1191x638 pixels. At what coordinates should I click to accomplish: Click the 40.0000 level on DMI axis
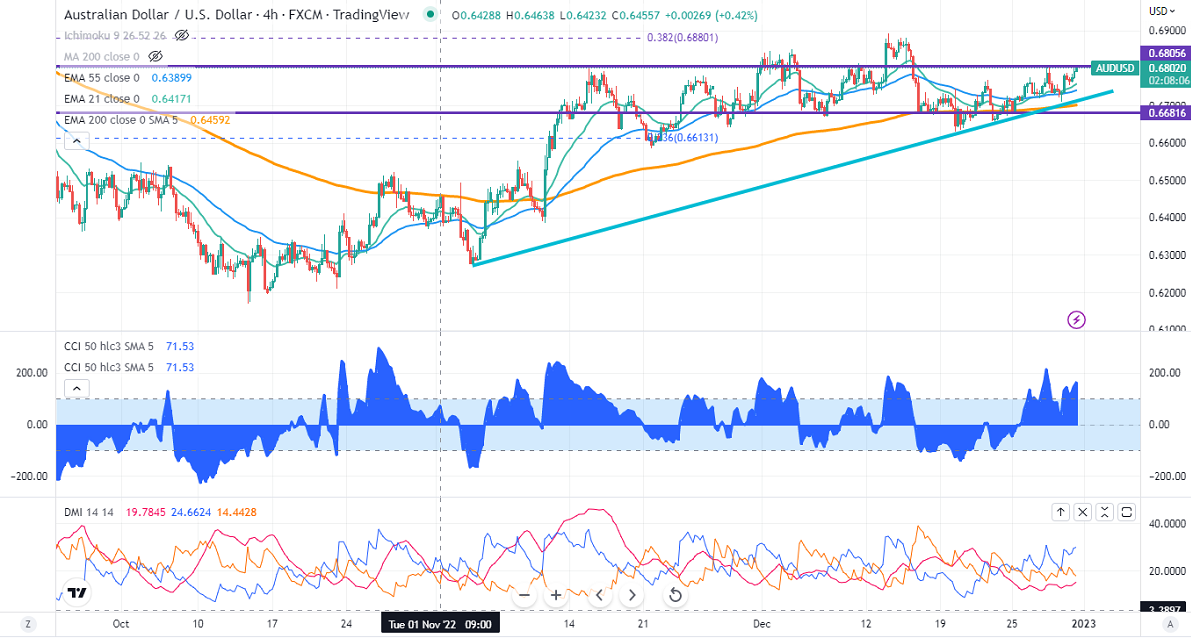[x=1167, y=524]
